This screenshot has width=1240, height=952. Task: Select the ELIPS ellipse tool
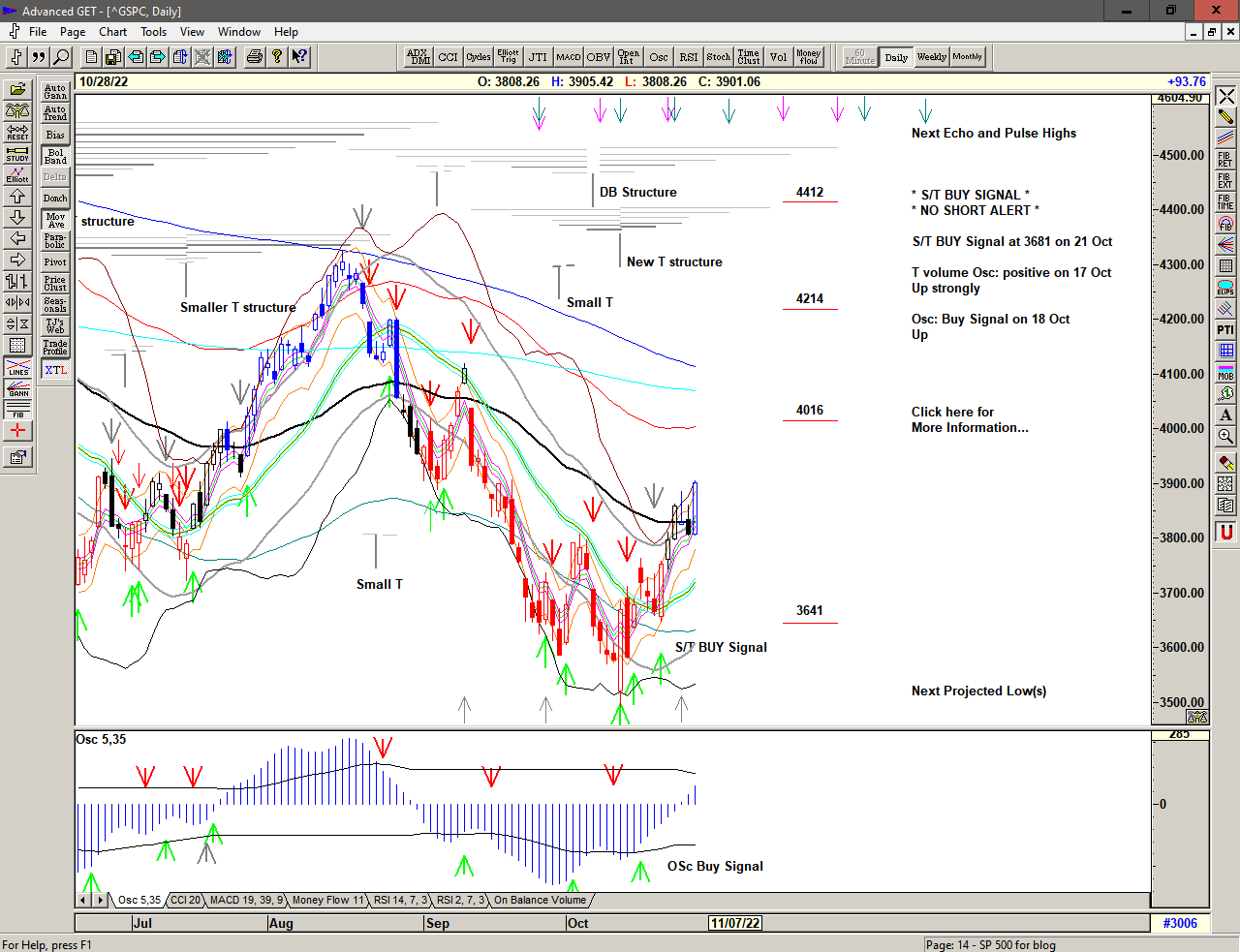pos(1225,288)
